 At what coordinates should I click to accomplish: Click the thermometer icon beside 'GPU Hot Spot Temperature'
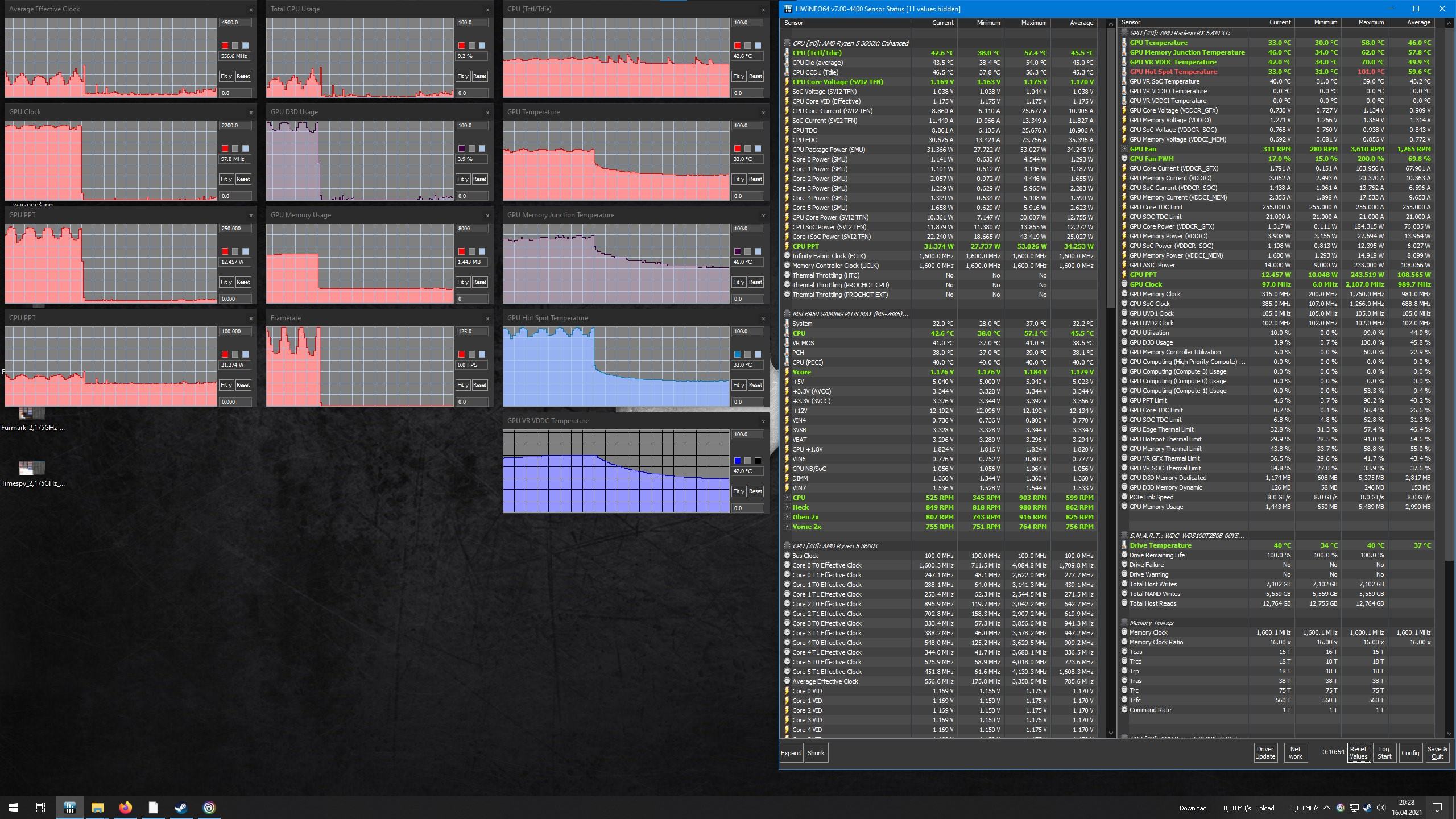click(1124, 72)
